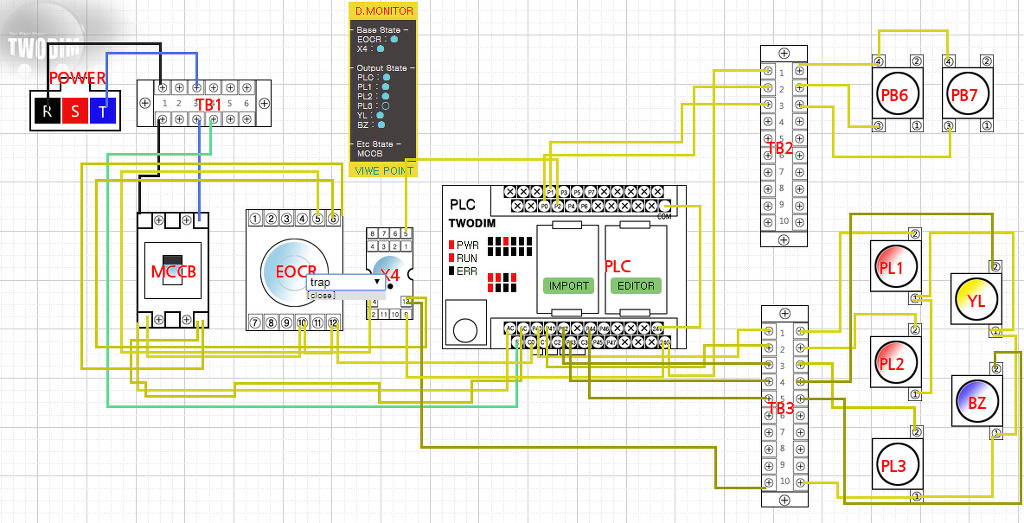Screen dimensions: 1024x523
Task: Click PL2 indicator in D.MONITOR
Action: click(385, 97)
